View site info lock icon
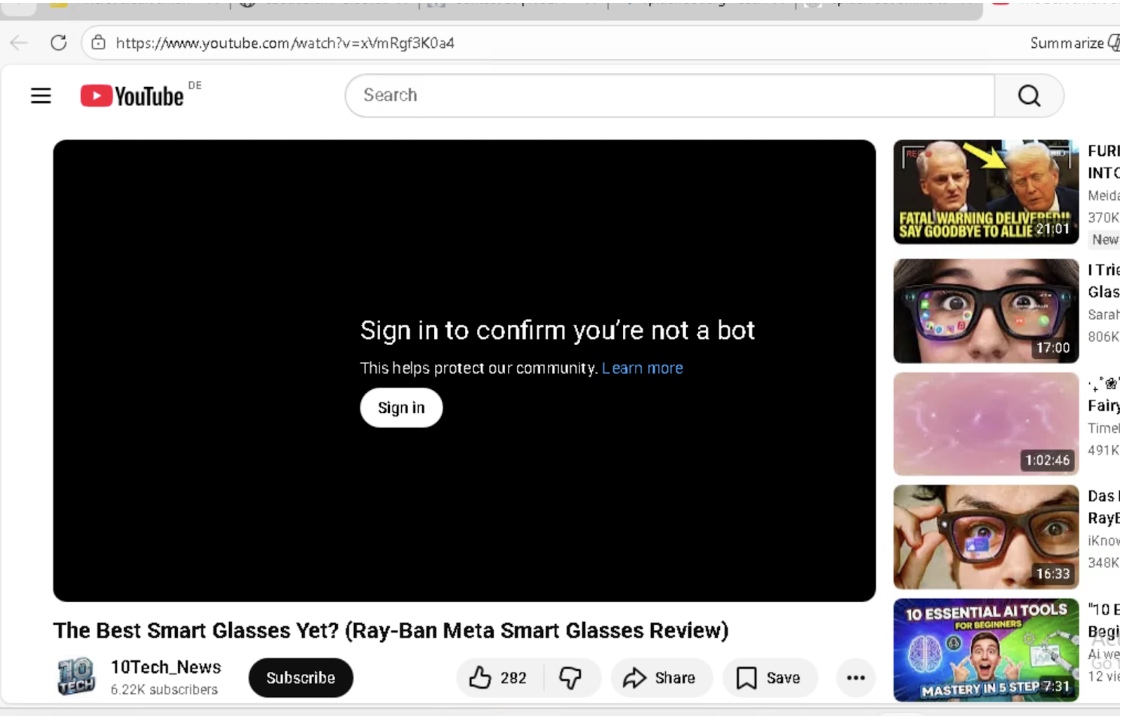Screen dimensions: 1128x716 [98, 43]
